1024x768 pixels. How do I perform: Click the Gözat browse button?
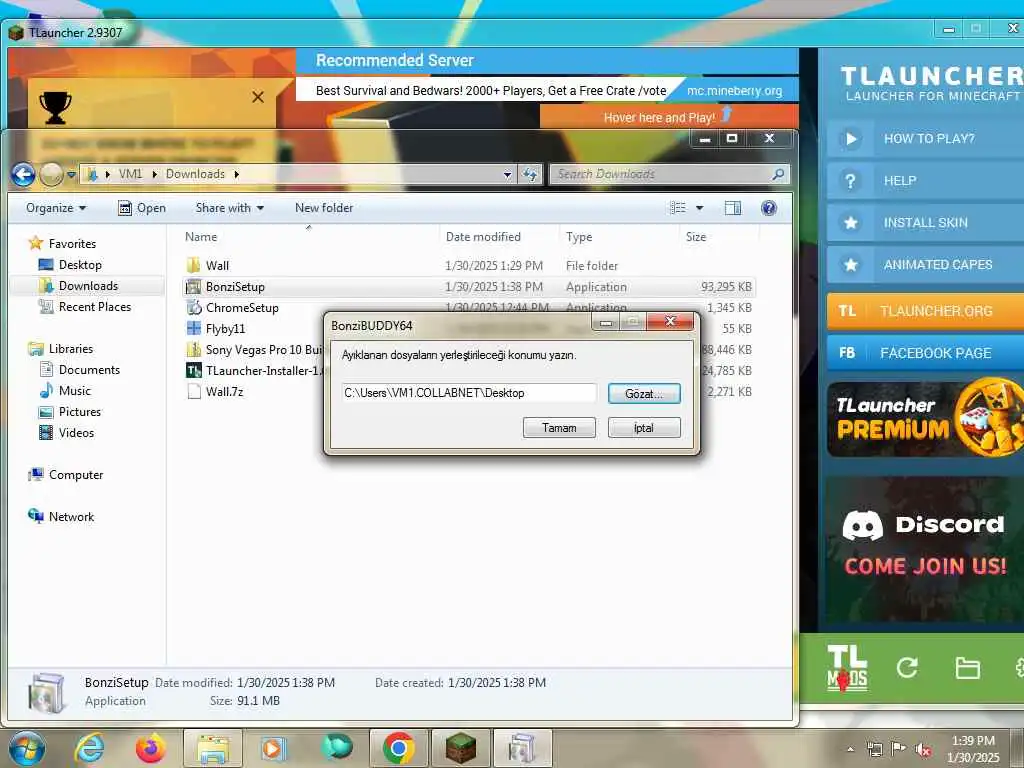pyautogui.click(x=644, y=394)
